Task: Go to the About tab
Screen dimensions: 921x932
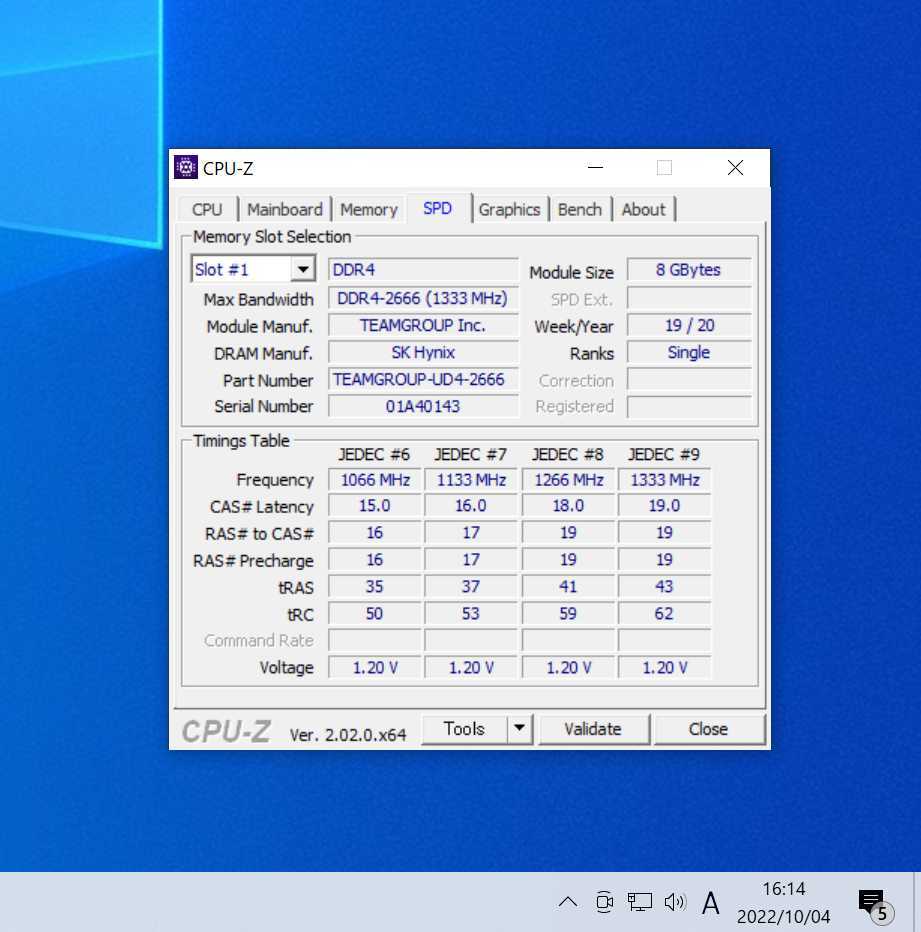Action: pyautogui.click(x=643, y=209)
